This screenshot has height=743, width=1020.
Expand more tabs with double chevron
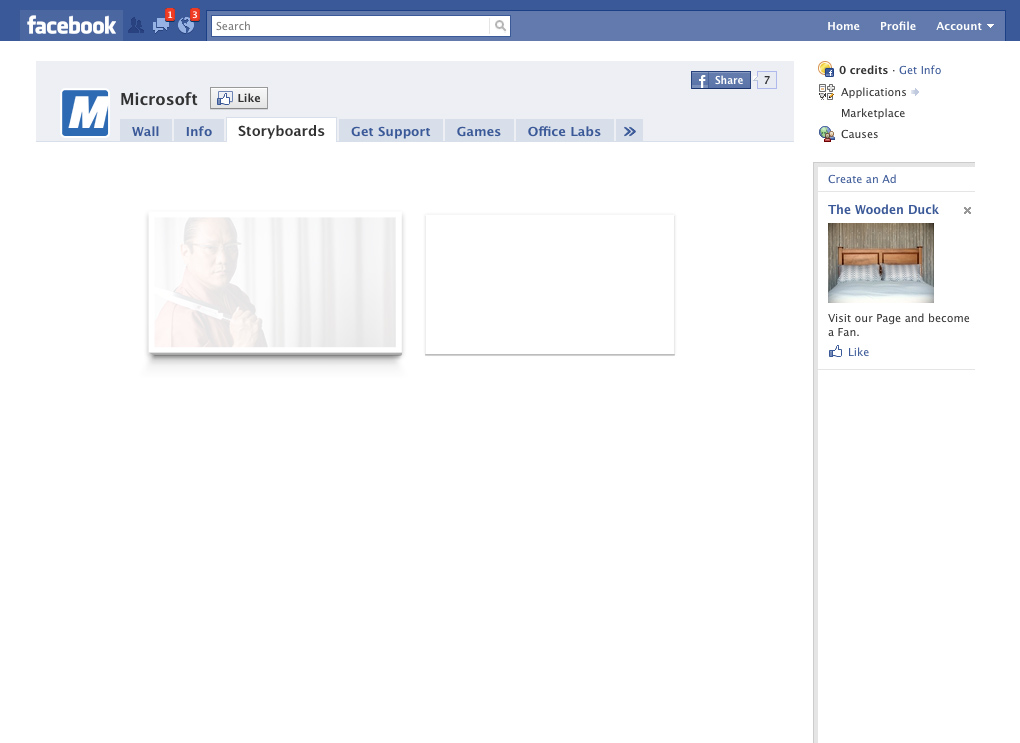point(630,131)
